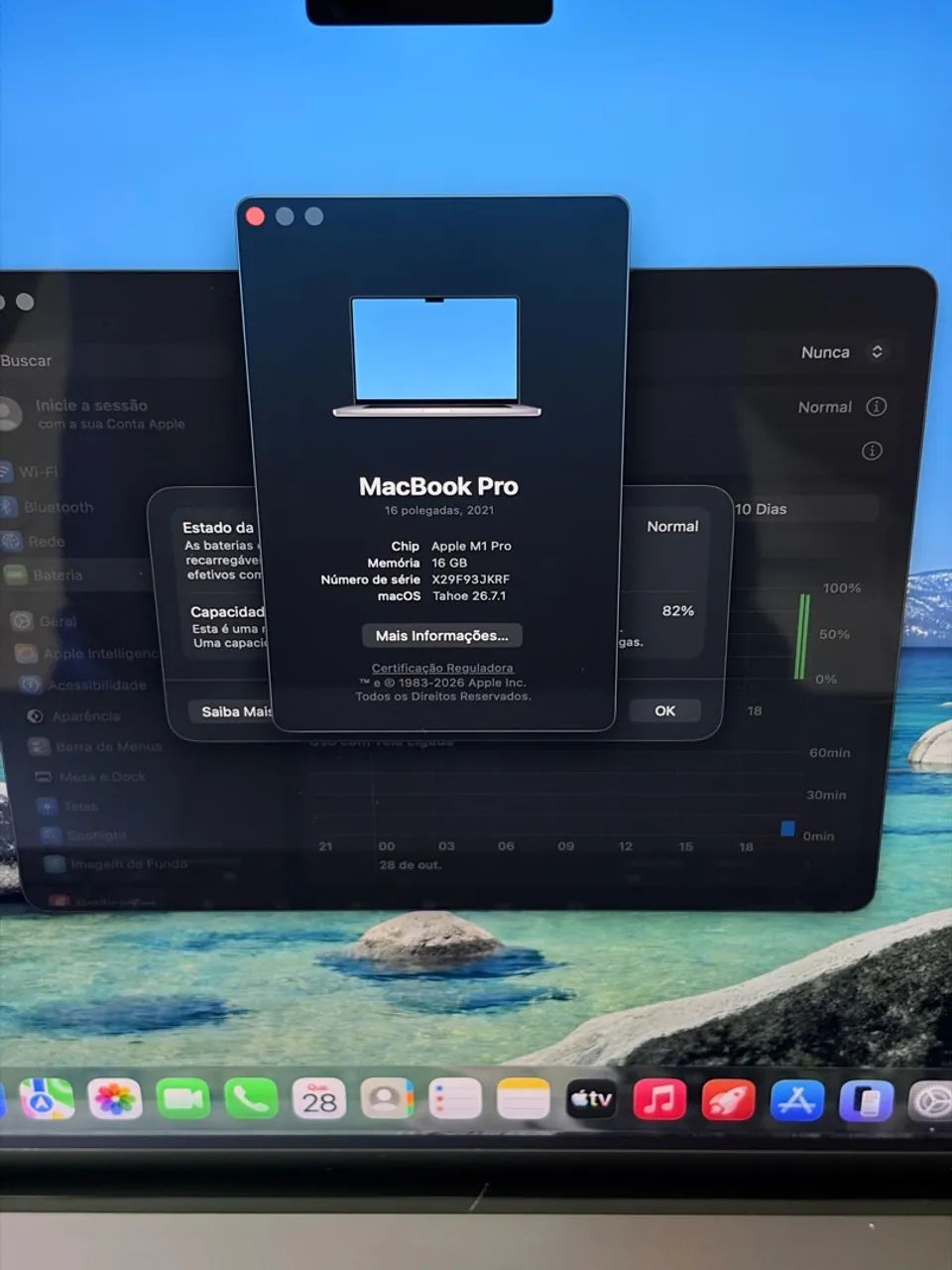Open the green Phone app icon
952x1270 pixels.
tap(251, 1099)
